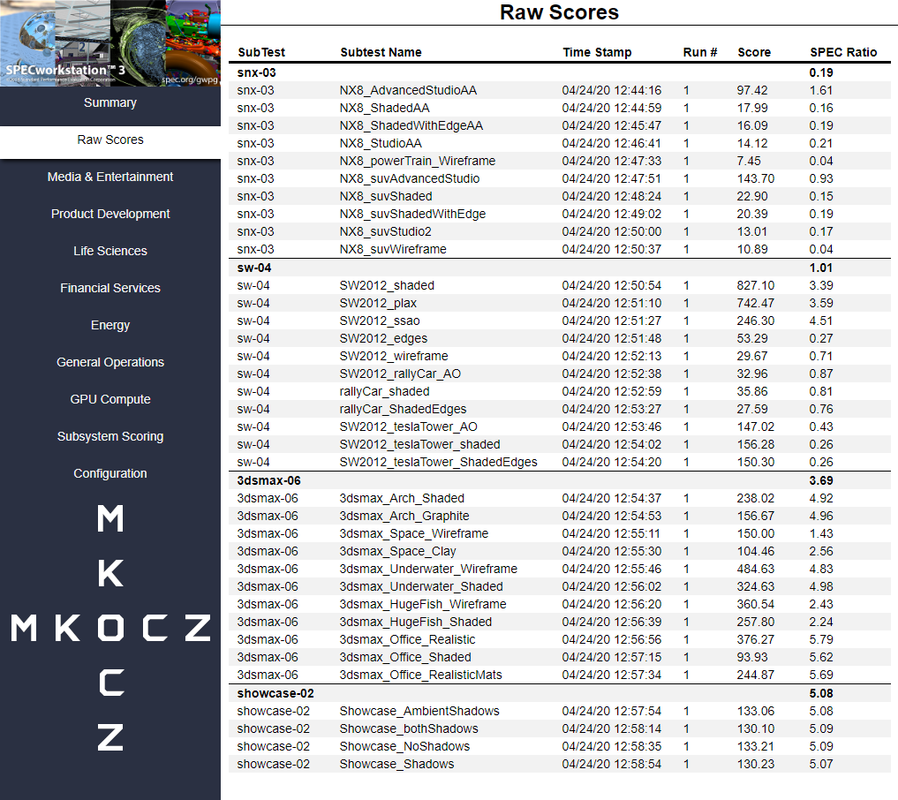Click Showcase_AmbientShadows subtest name

point(419,711)
